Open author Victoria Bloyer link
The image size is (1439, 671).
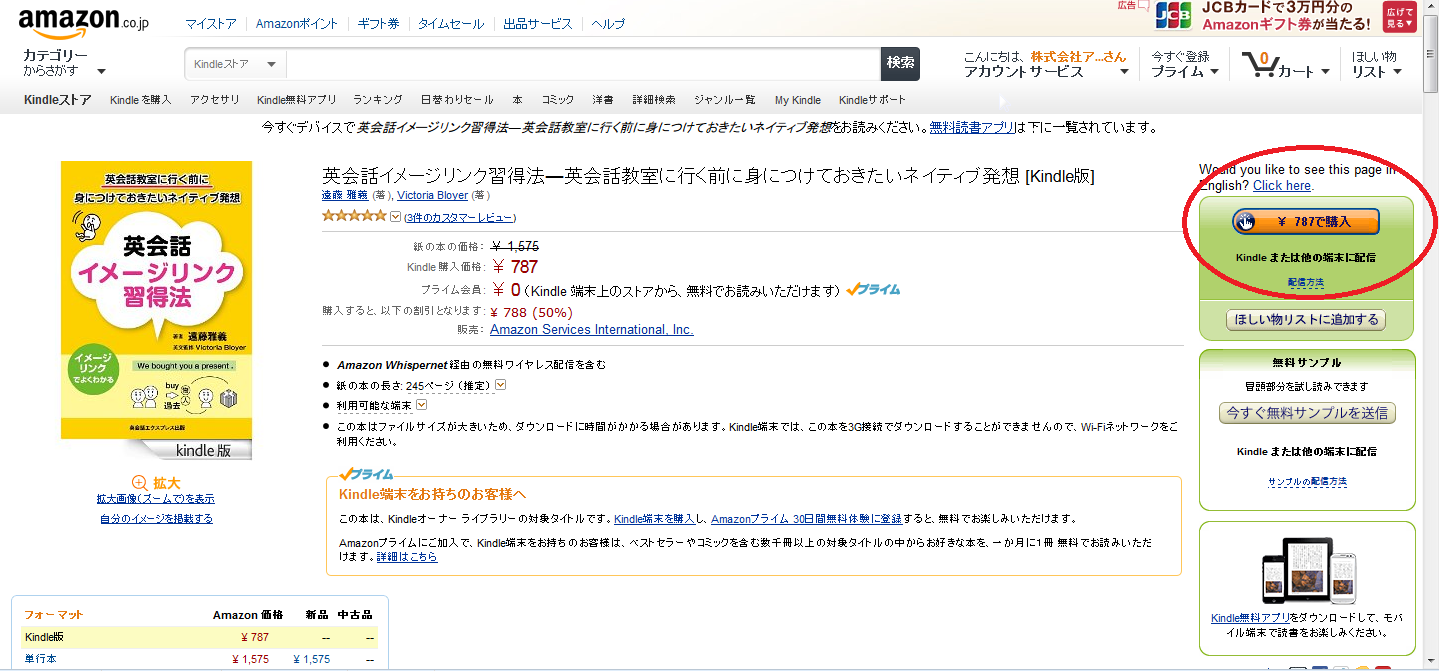[432, 196]
